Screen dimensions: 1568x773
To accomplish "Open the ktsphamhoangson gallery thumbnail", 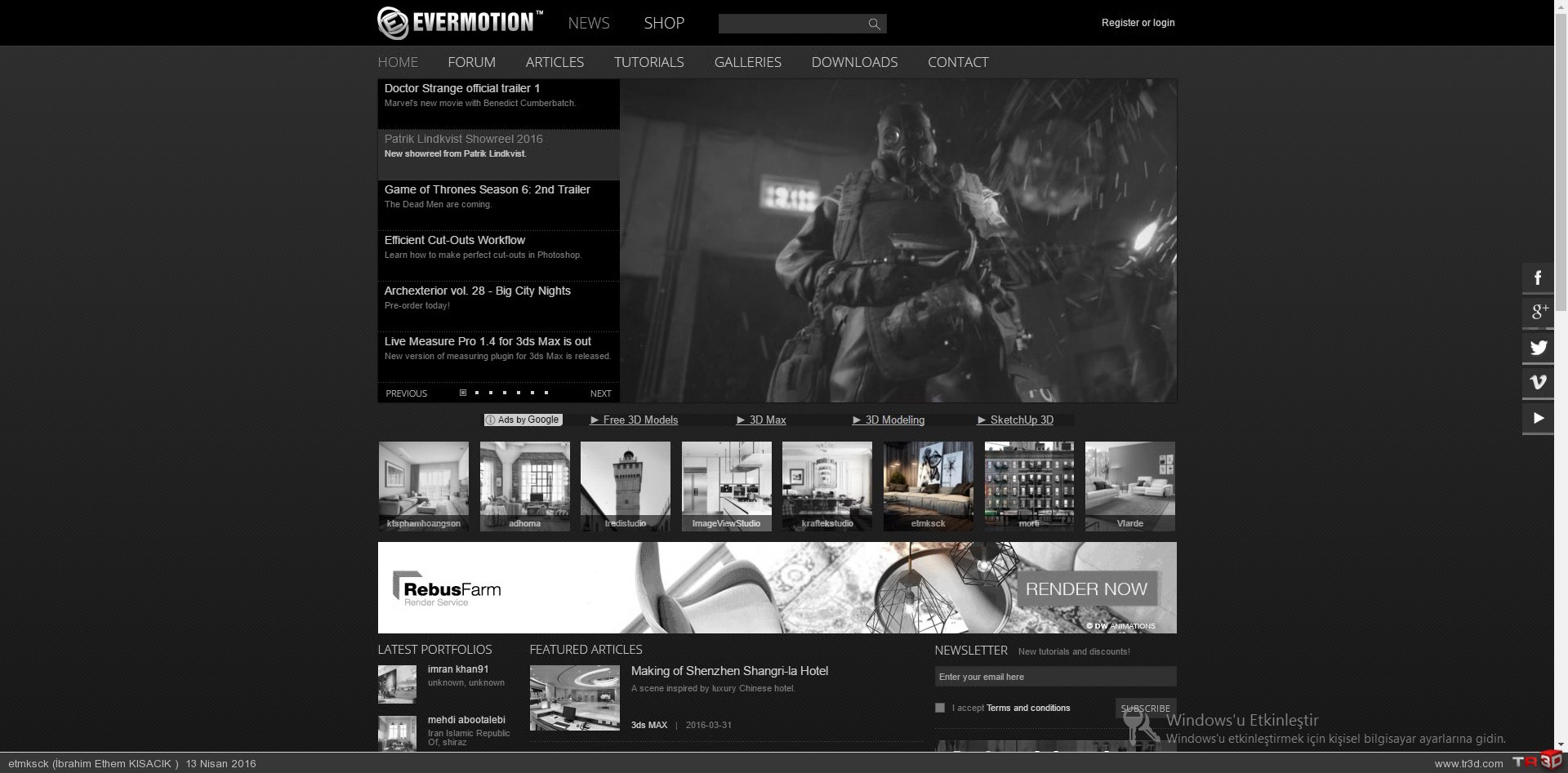I will coord(423,486).
